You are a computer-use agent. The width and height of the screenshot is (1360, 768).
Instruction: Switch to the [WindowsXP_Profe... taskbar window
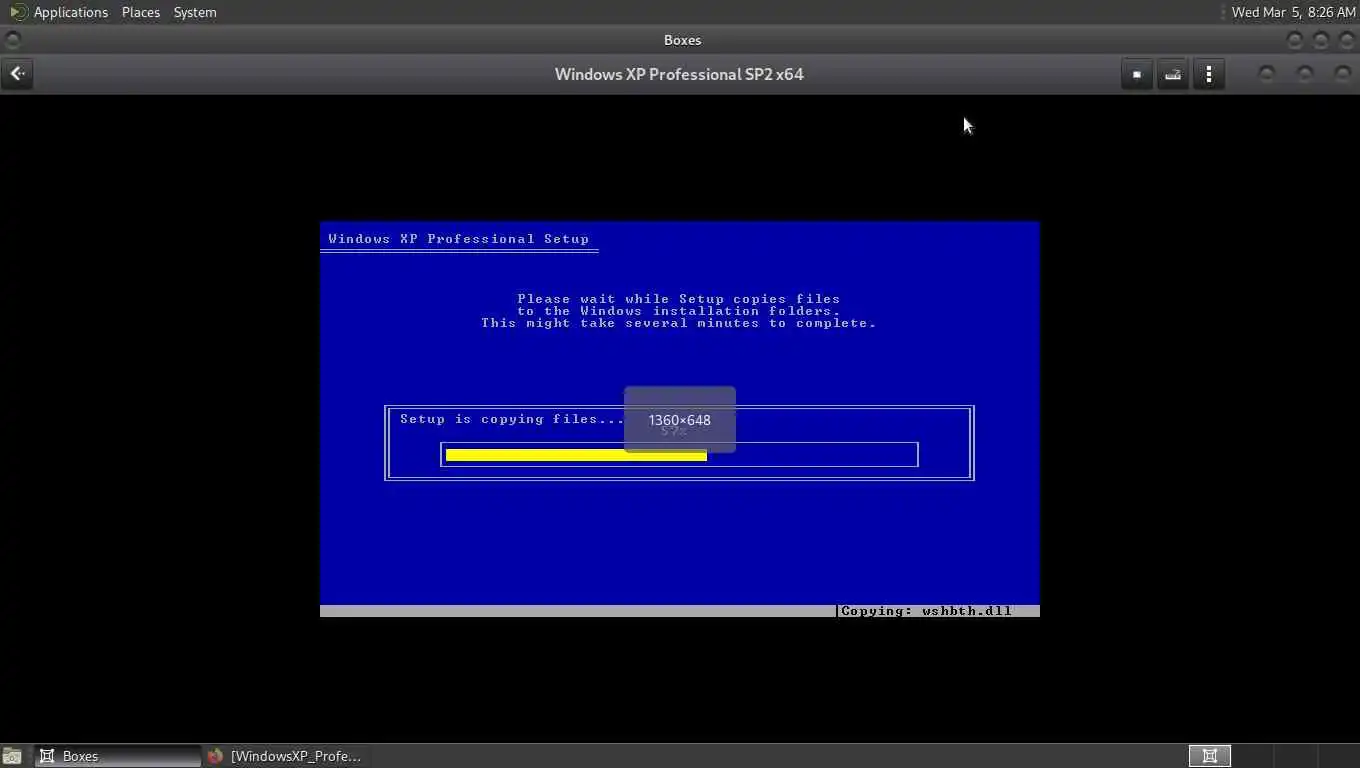285,756
